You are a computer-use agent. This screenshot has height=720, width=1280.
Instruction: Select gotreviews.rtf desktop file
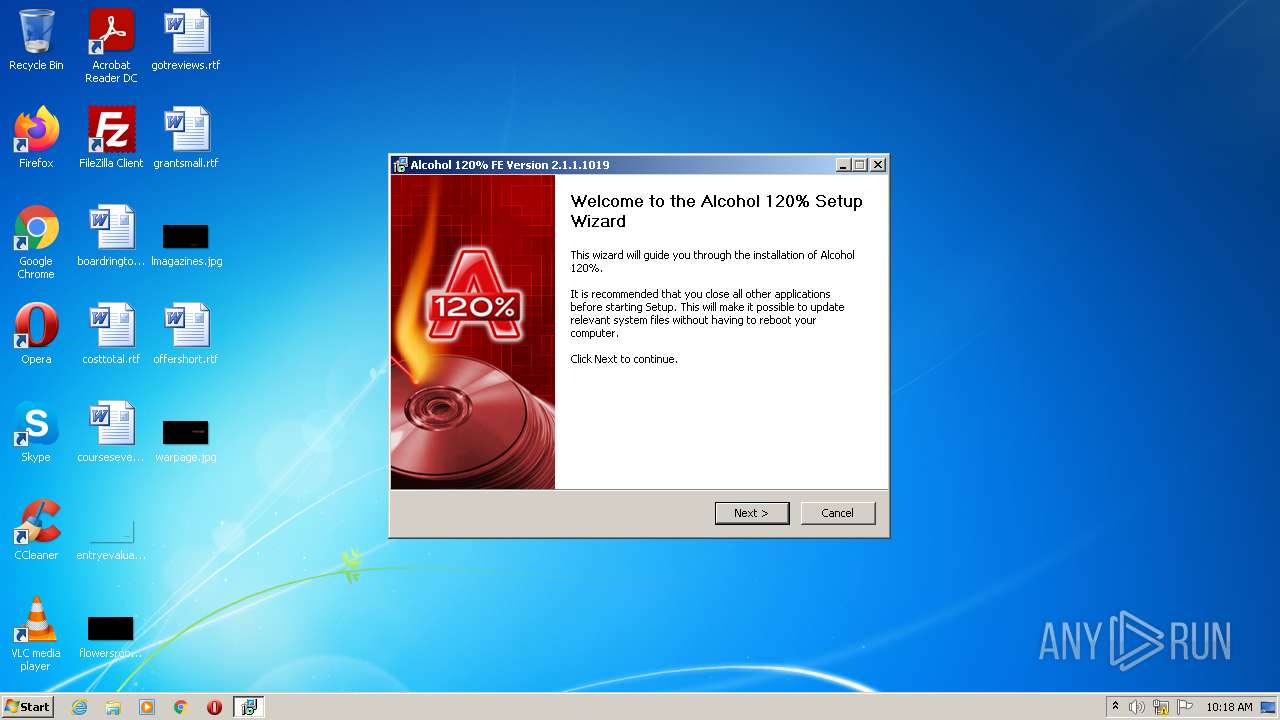pos(186,41)
